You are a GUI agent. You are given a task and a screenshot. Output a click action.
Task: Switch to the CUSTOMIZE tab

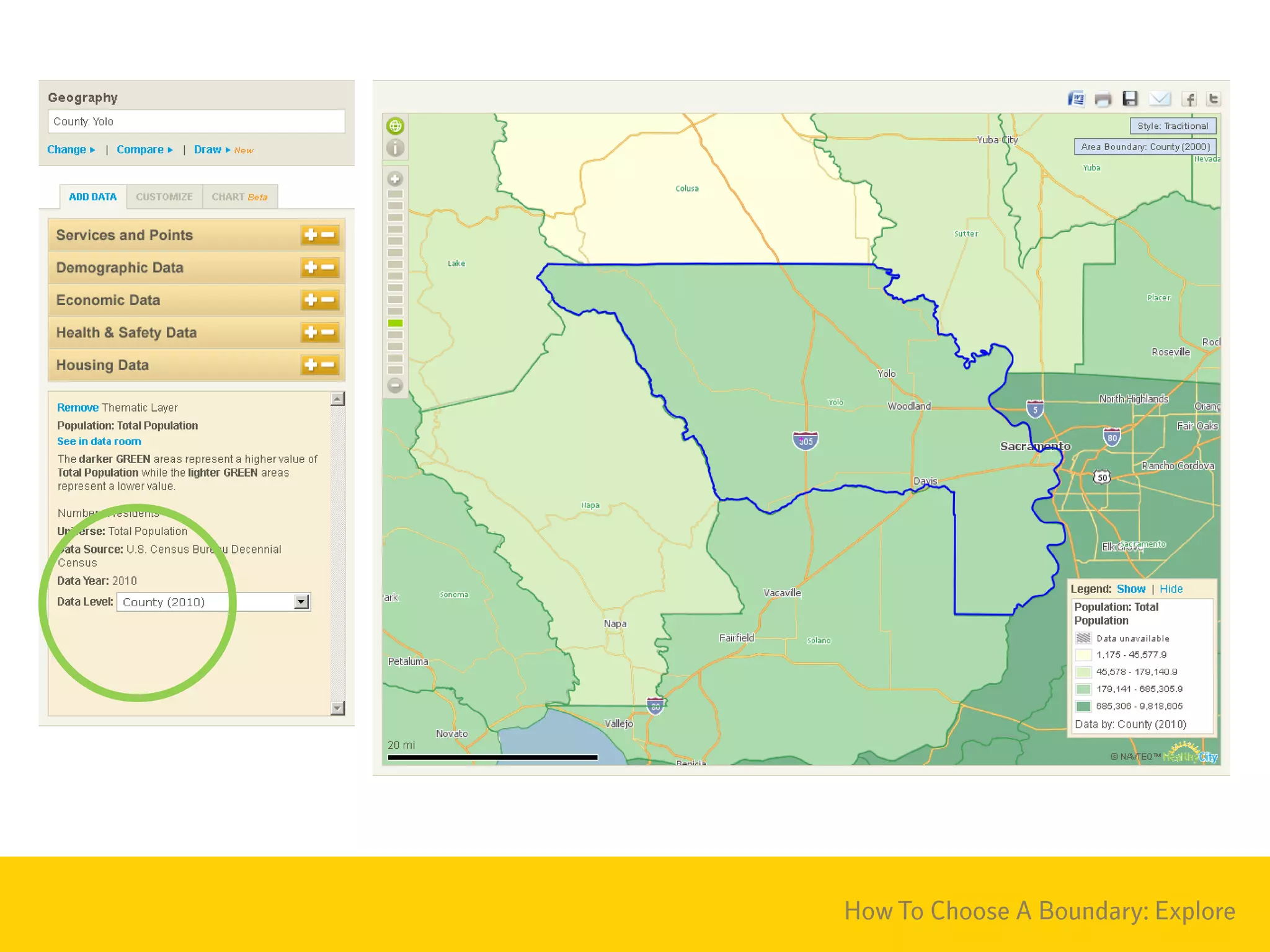(164, 197)
